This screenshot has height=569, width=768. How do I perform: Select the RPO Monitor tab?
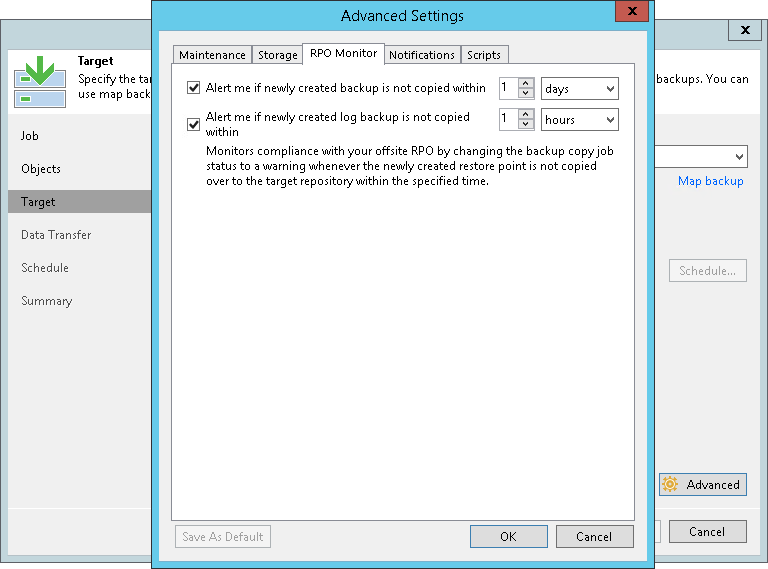coord(343,53)
